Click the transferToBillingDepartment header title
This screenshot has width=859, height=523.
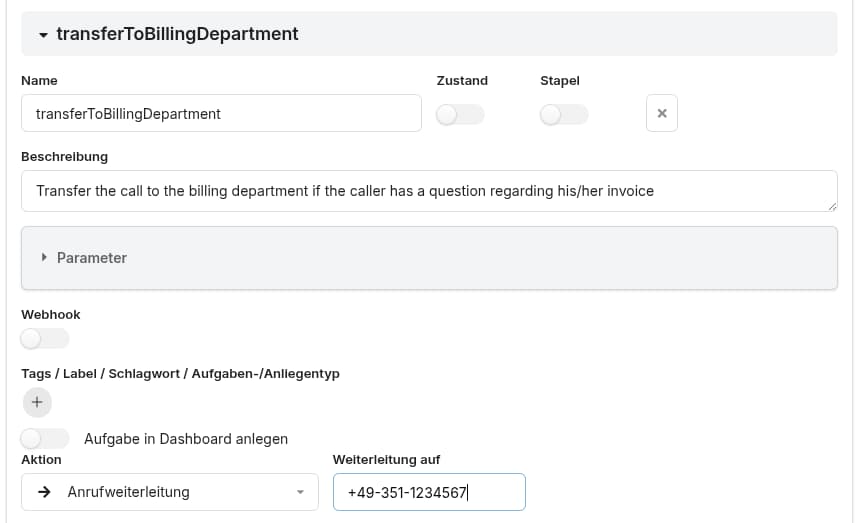coord(177,34)
